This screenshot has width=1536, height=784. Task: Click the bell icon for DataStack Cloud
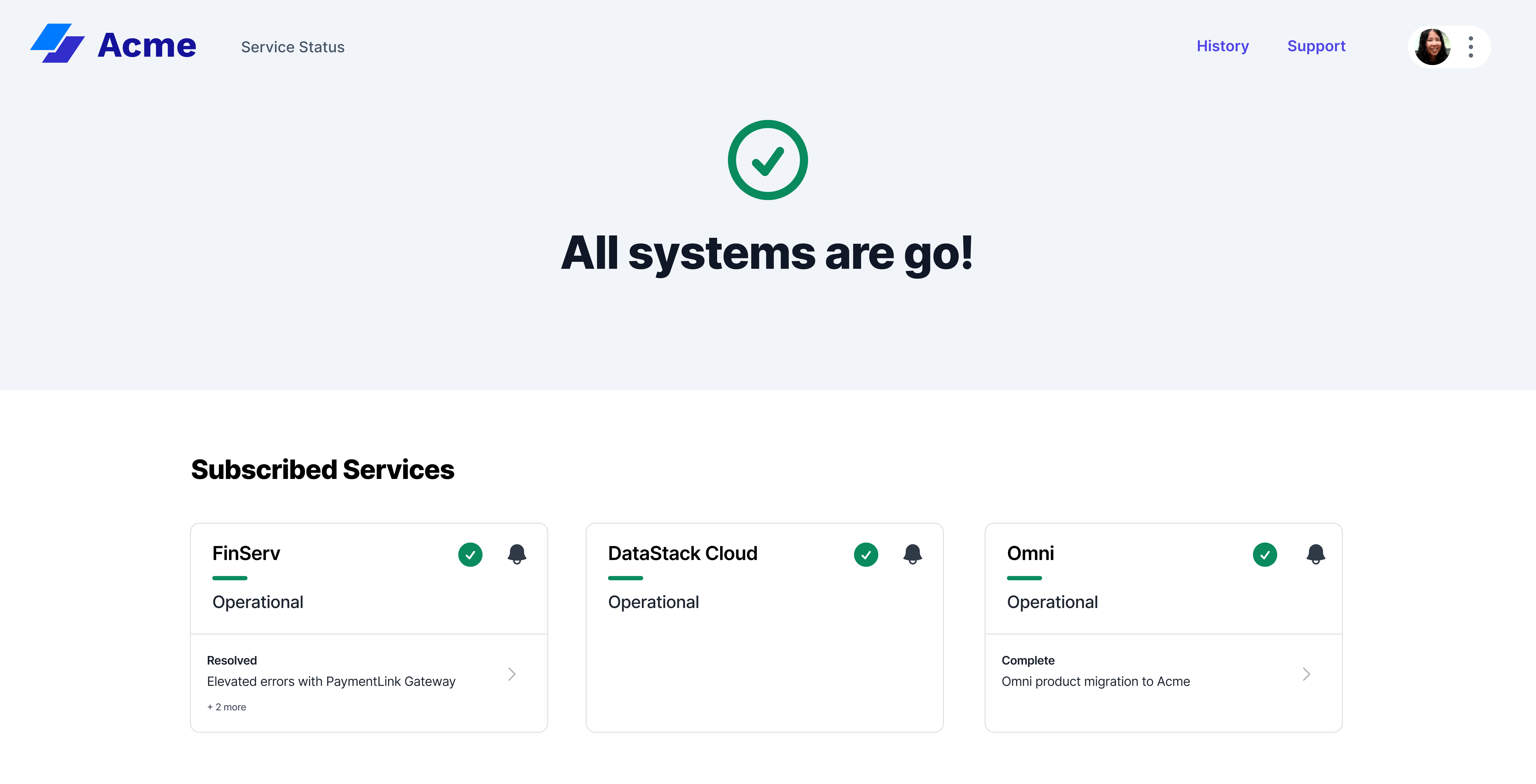click(912, 554)
